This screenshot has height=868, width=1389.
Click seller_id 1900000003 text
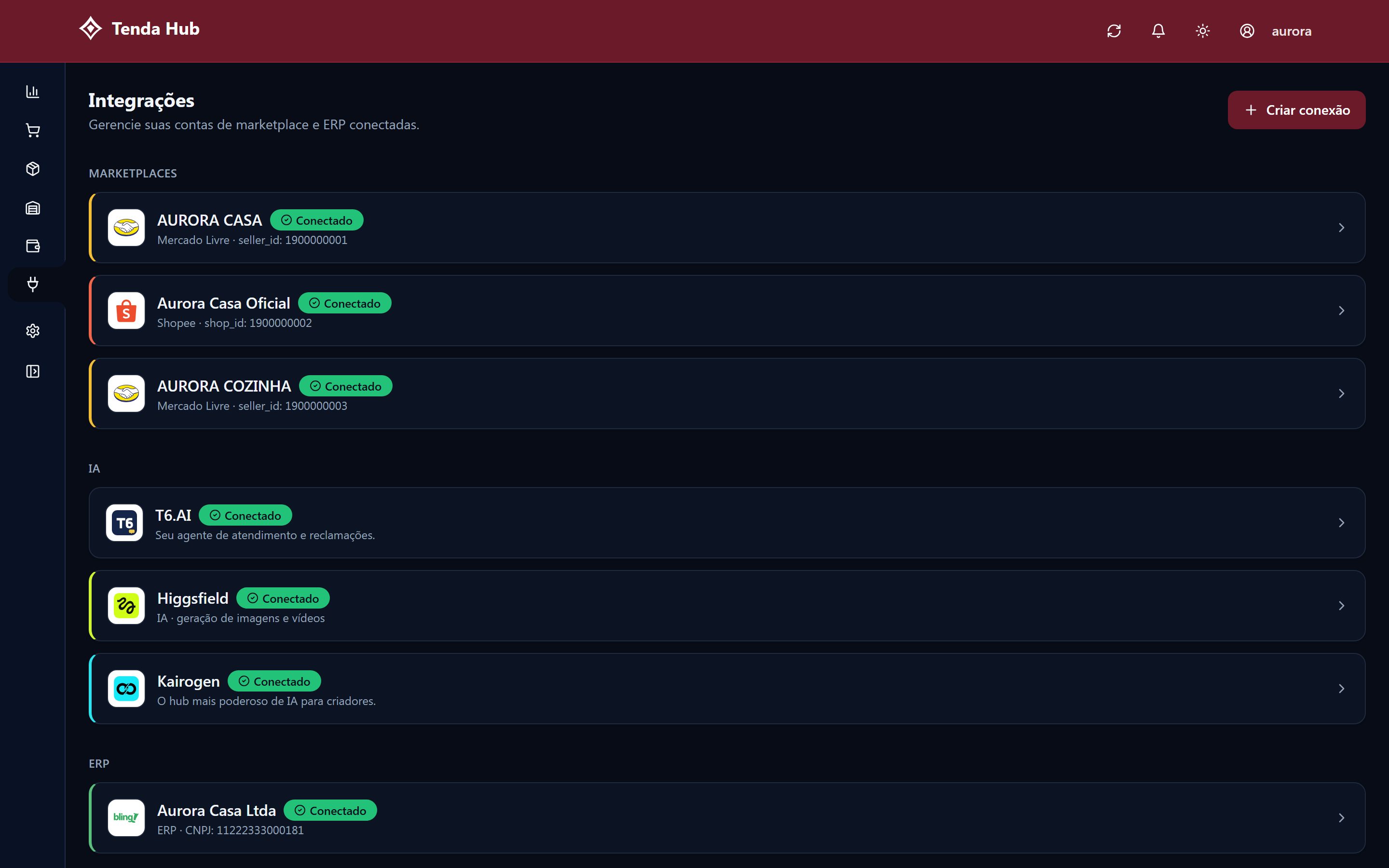pos(293,407)
